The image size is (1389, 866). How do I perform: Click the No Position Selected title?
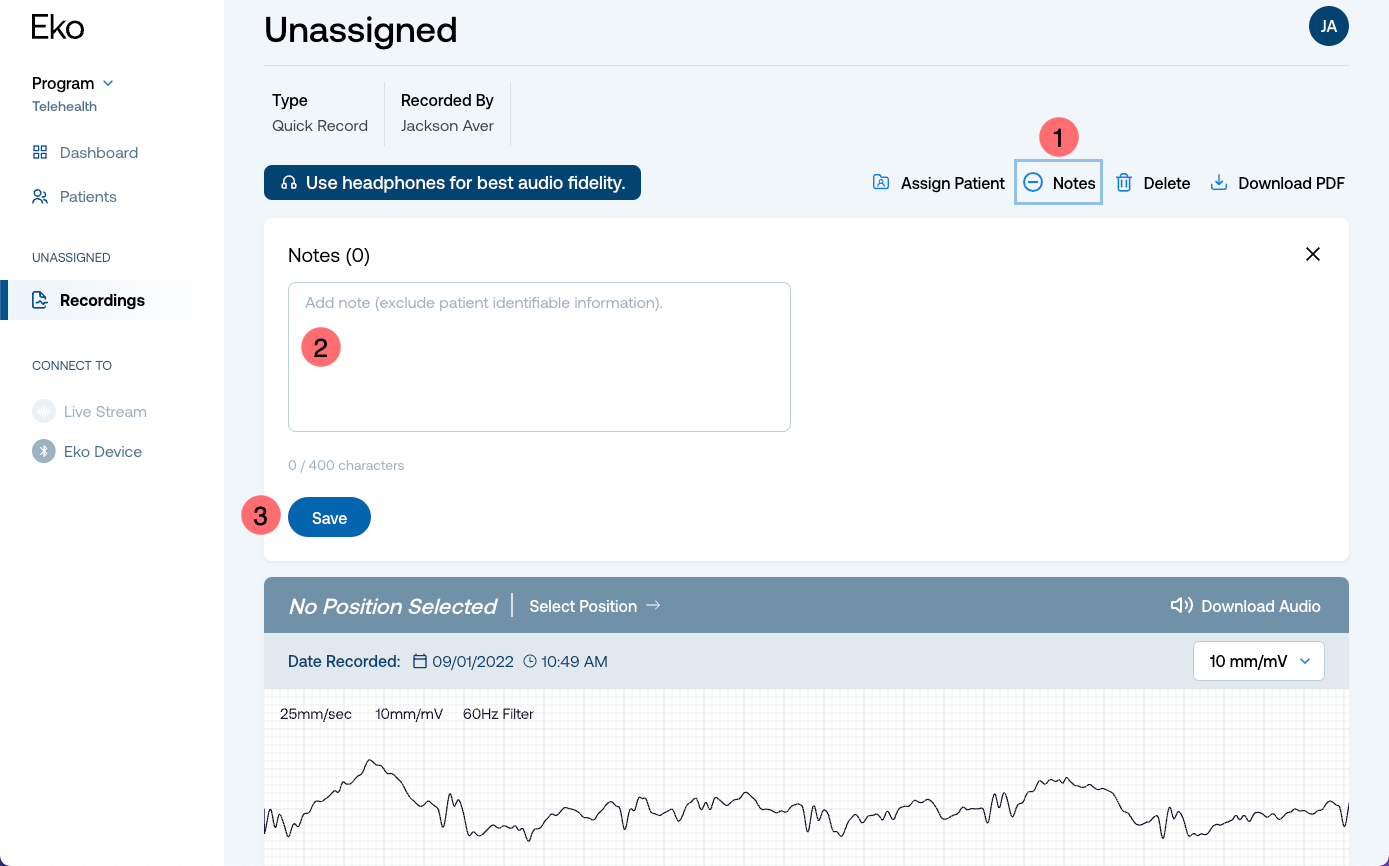click(392, 606)
